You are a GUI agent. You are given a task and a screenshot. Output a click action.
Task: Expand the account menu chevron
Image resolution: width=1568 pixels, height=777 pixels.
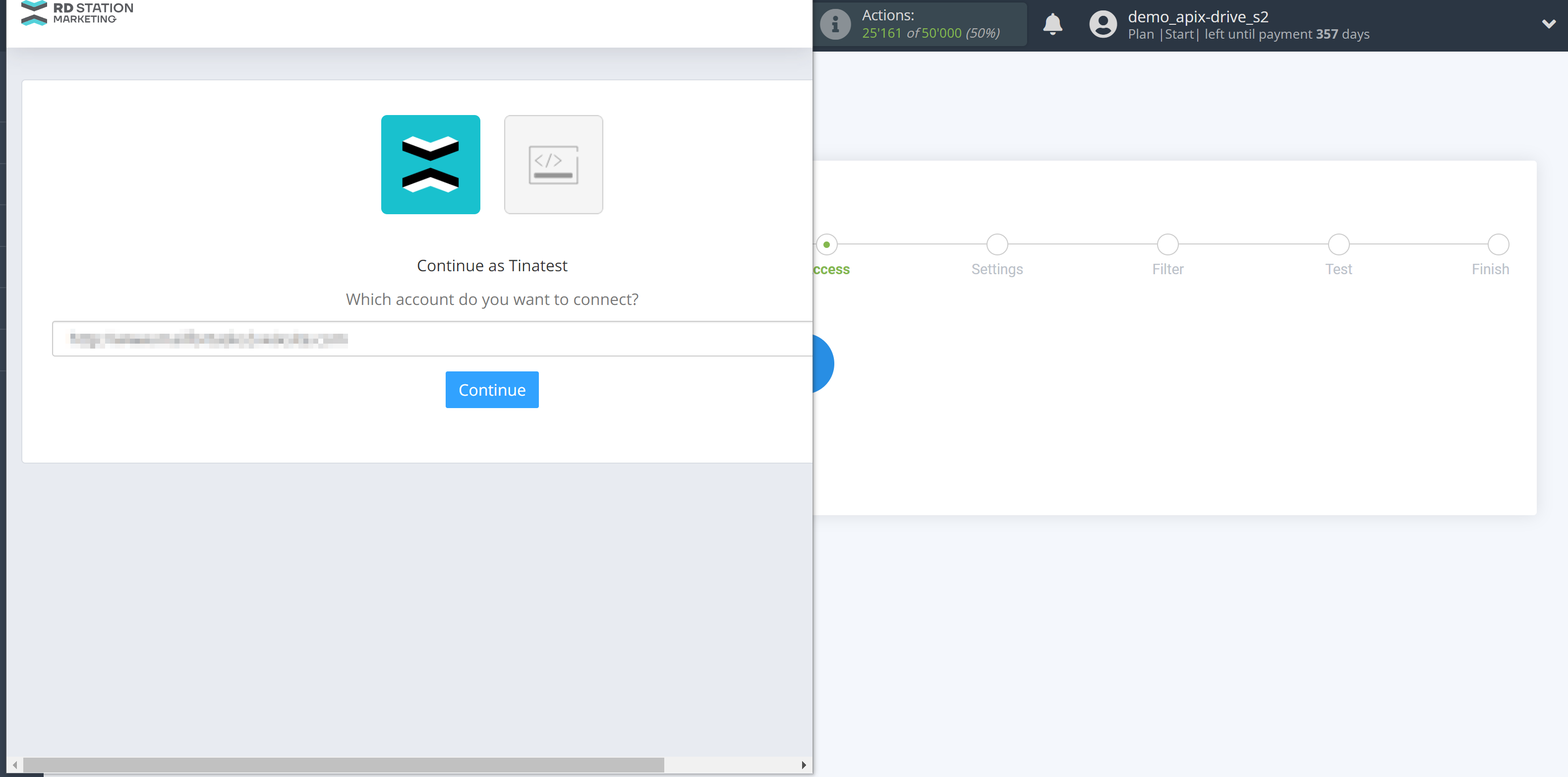1549,24
